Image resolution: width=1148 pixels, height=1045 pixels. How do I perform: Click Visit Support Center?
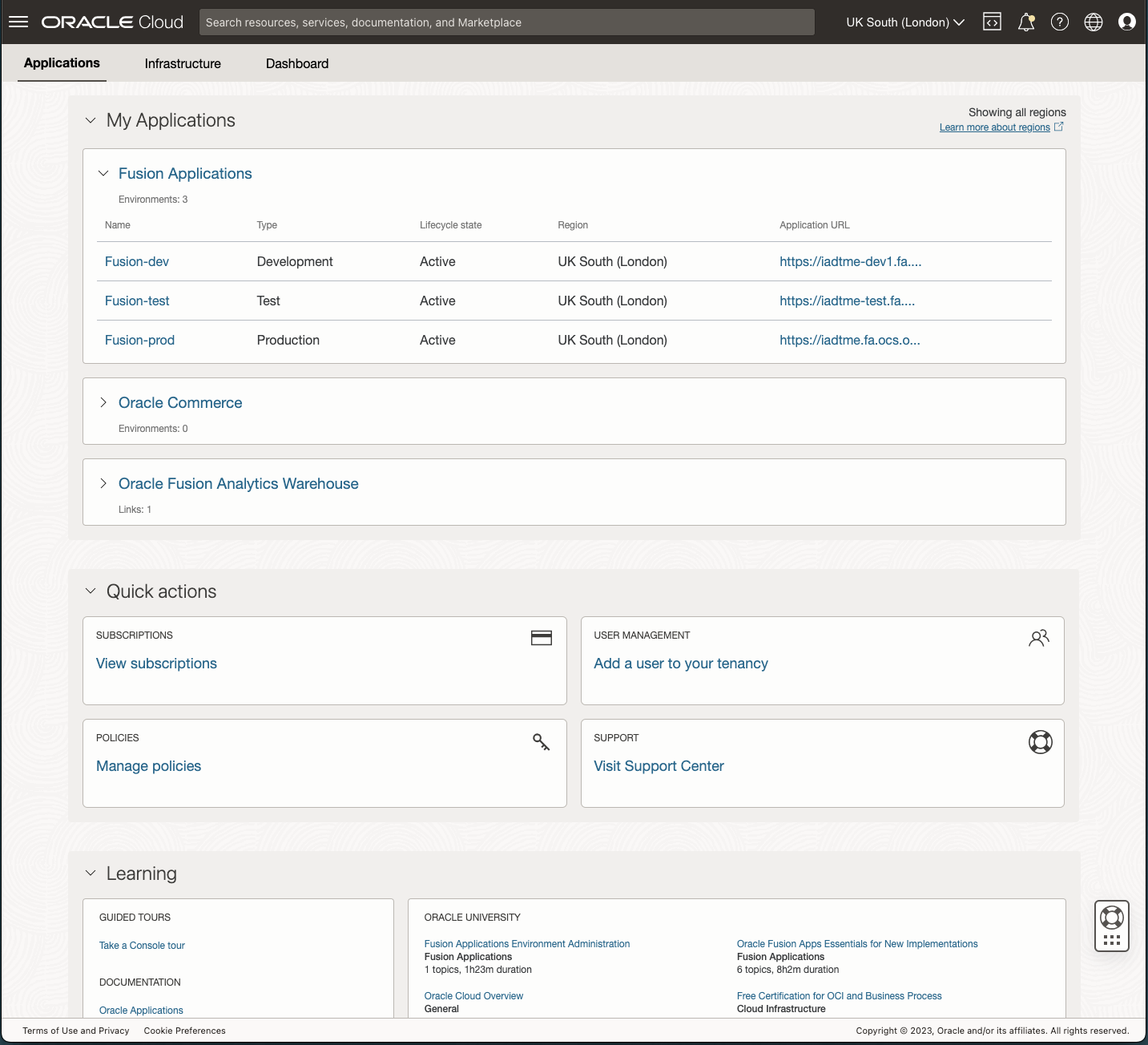[x=659, y=766]
